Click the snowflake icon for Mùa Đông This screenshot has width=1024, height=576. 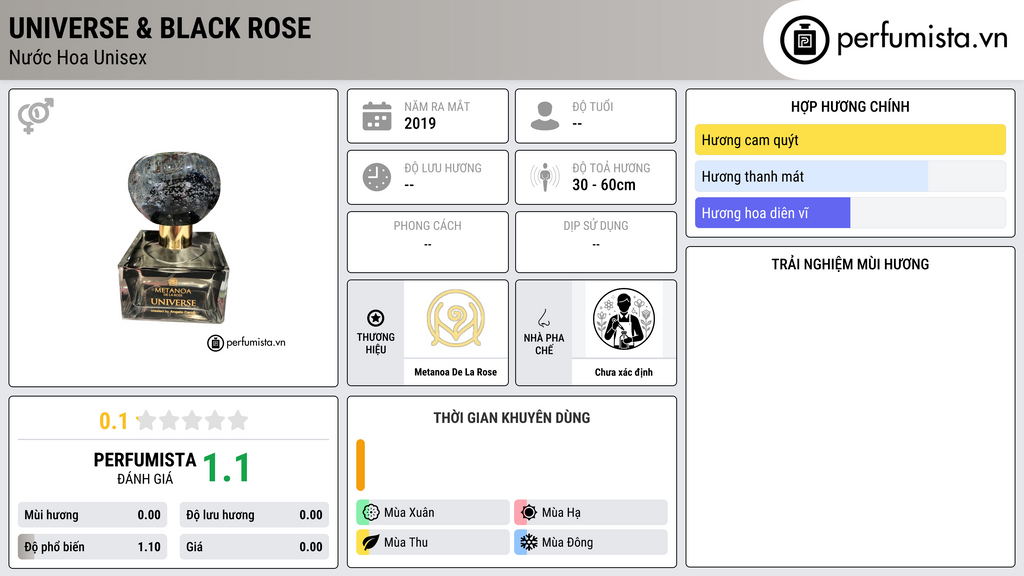coord(529,542)
